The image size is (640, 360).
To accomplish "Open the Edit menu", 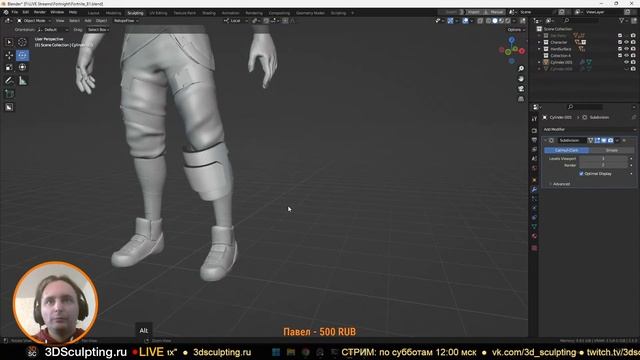I will click(26, 12).
